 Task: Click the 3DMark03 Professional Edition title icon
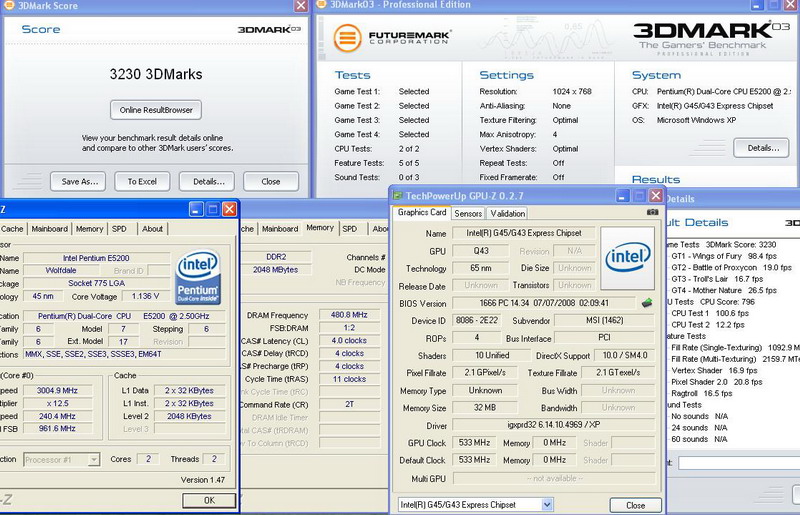321,5
